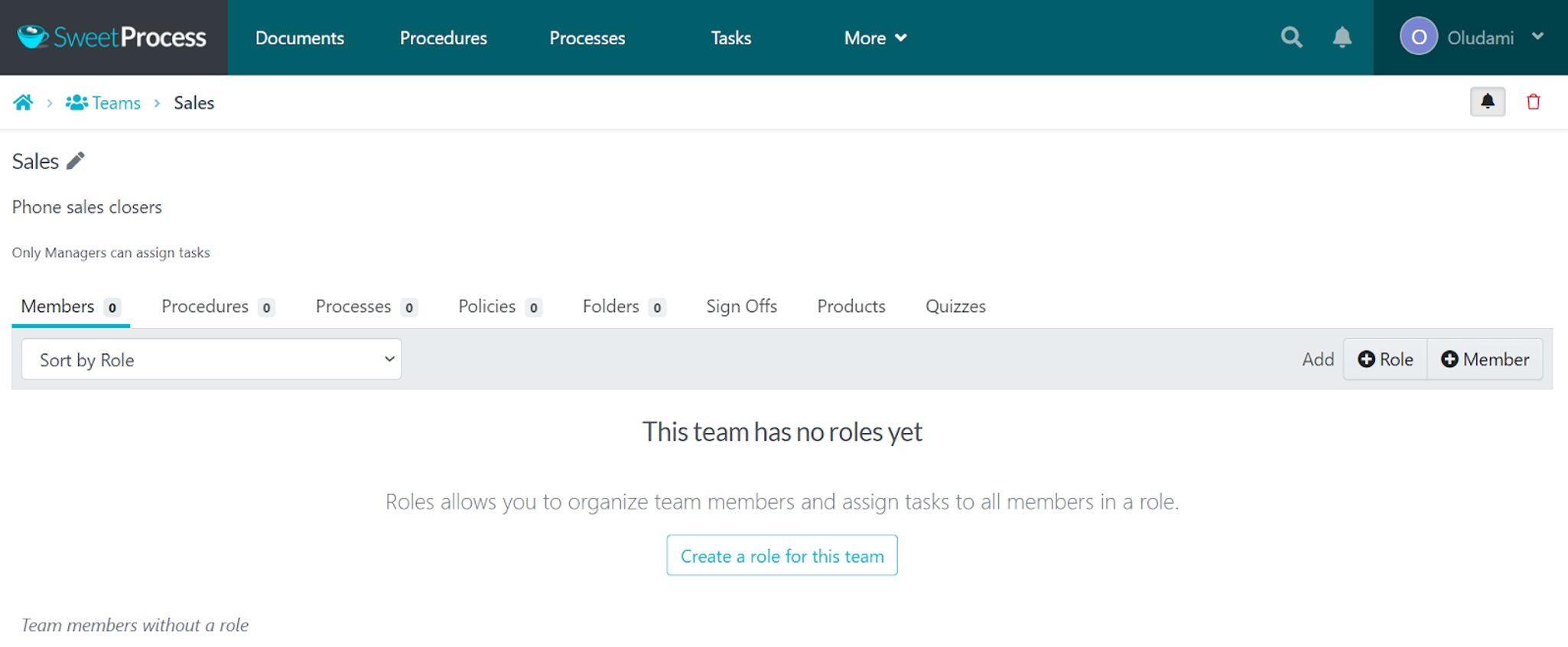Expand the Oludami account menu arrow
This screenshot has height=647, width=1568.
(1537, 37)
